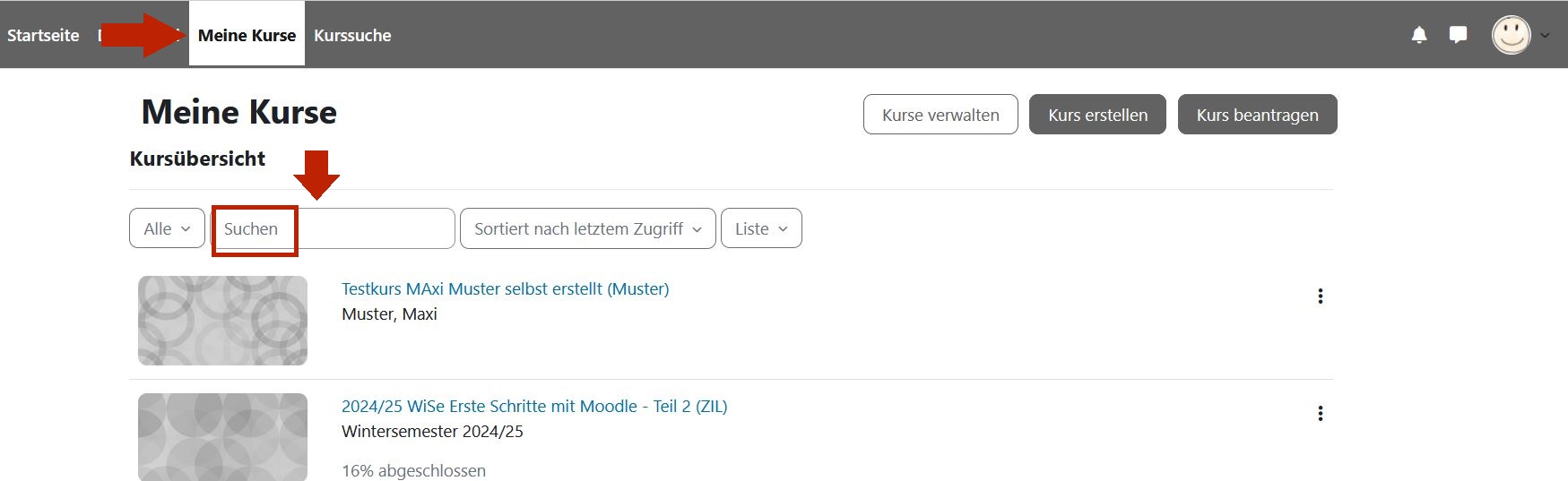
Task: Open the messaging speech bubble icon
Action: [1458, 35]
